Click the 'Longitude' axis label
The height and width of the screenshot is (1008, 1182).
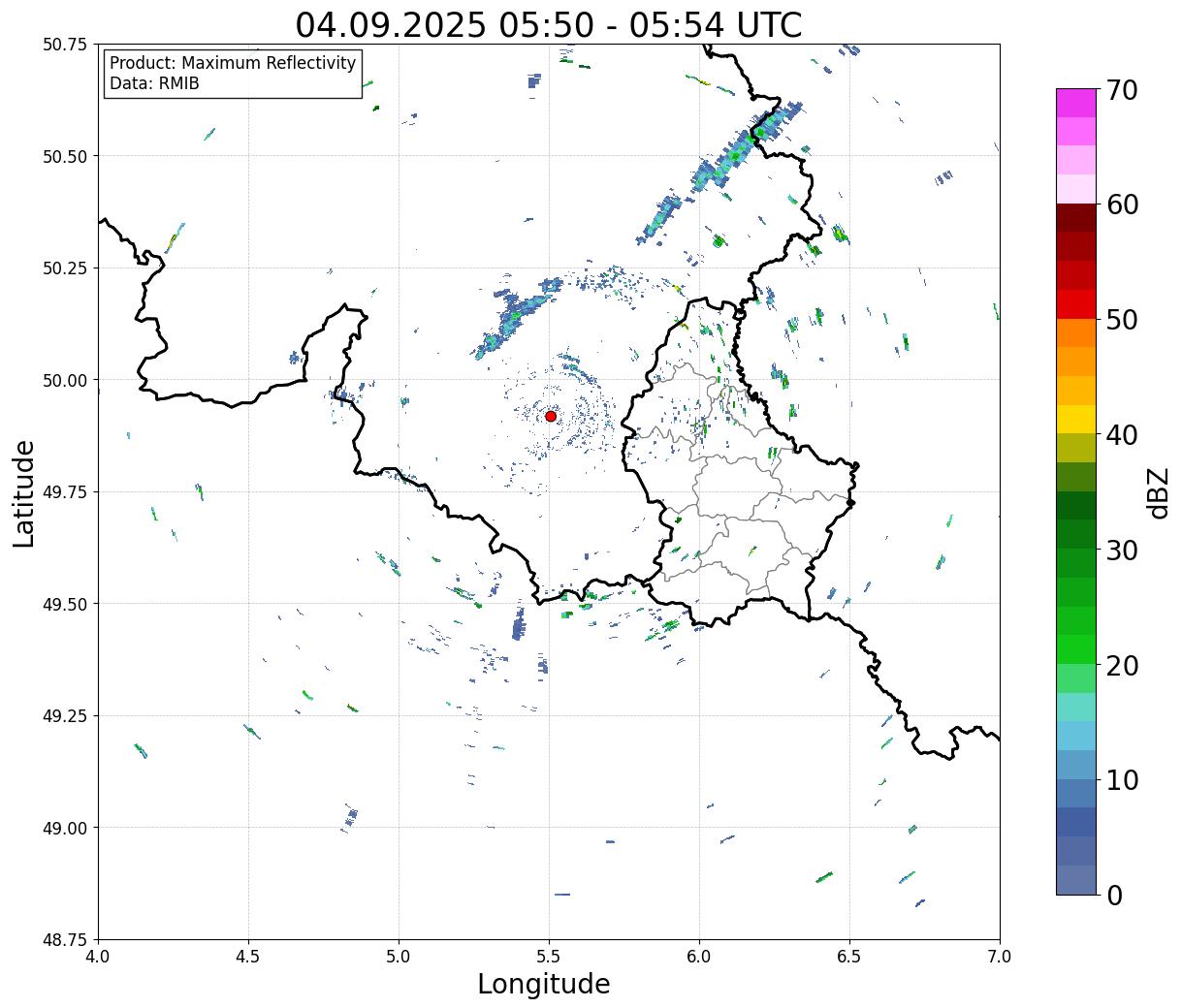click(544, 984)
